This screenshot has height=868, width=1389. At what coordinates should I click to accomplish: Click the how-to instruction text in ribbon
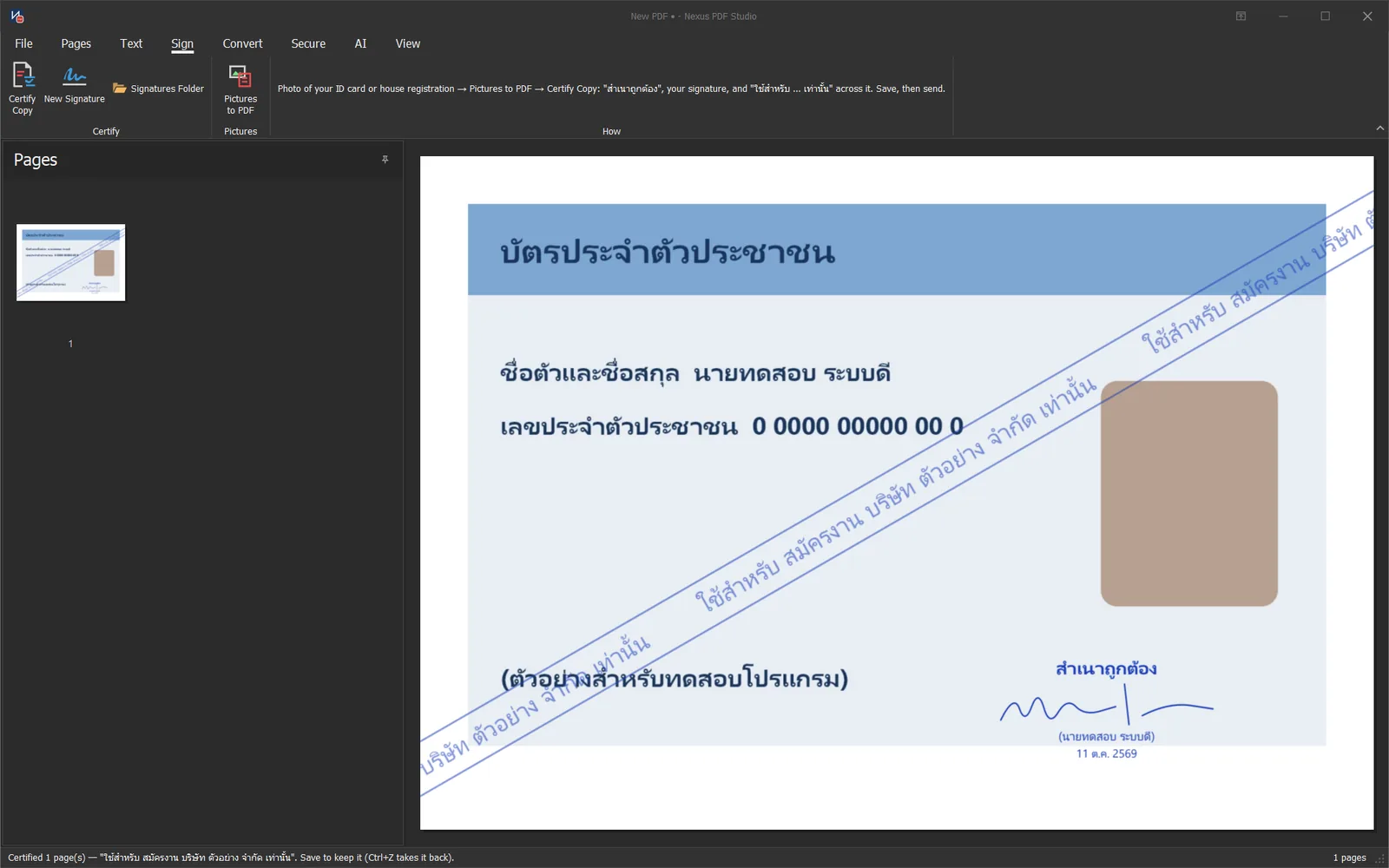[611, 89]
